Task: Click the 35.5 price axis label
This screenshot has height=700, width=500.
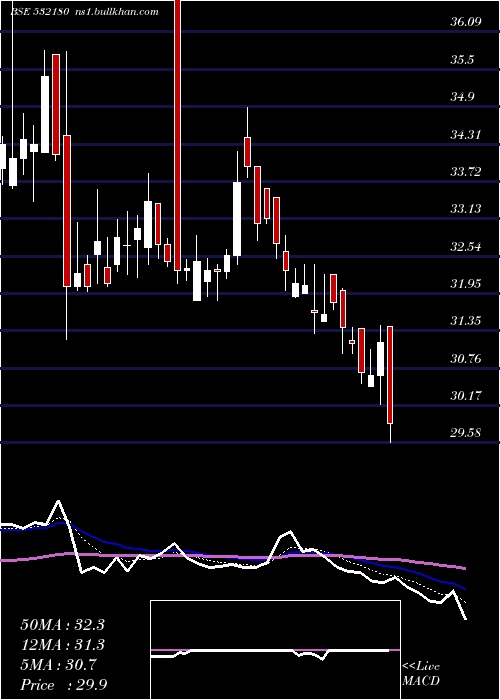Action: point(462,59)
